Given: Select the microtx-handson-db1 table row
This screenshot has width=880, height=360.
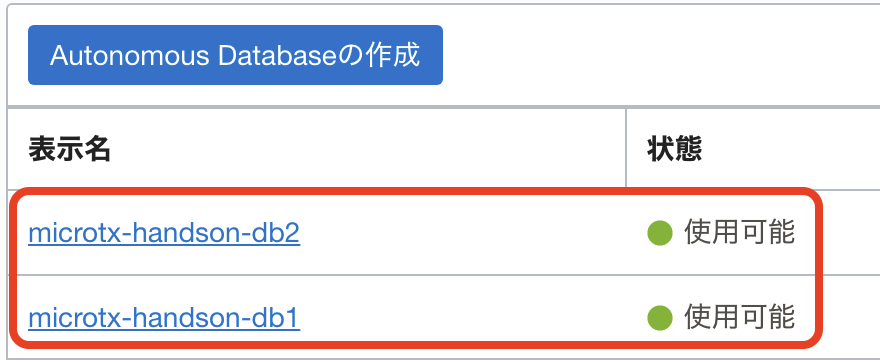Looking at the screenshot, I should click(443, 317).
